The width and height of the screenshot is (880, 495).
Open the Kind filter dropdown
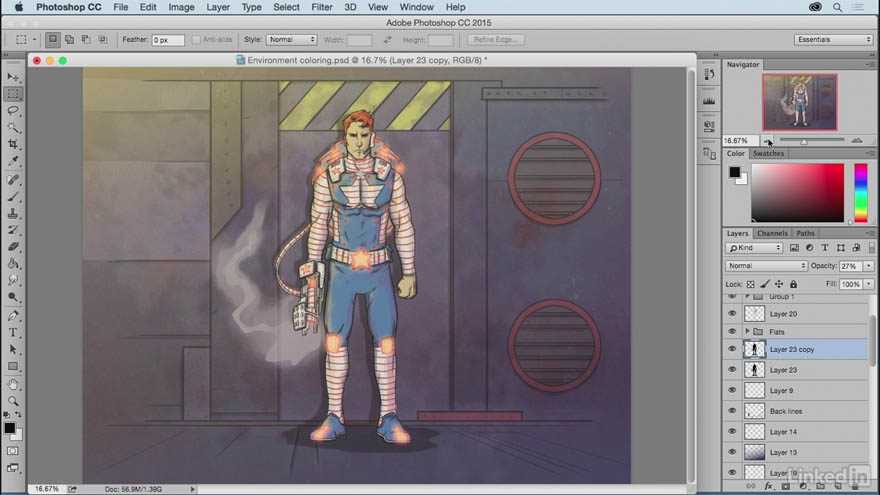pyautogui.click(x=754, y=248)
